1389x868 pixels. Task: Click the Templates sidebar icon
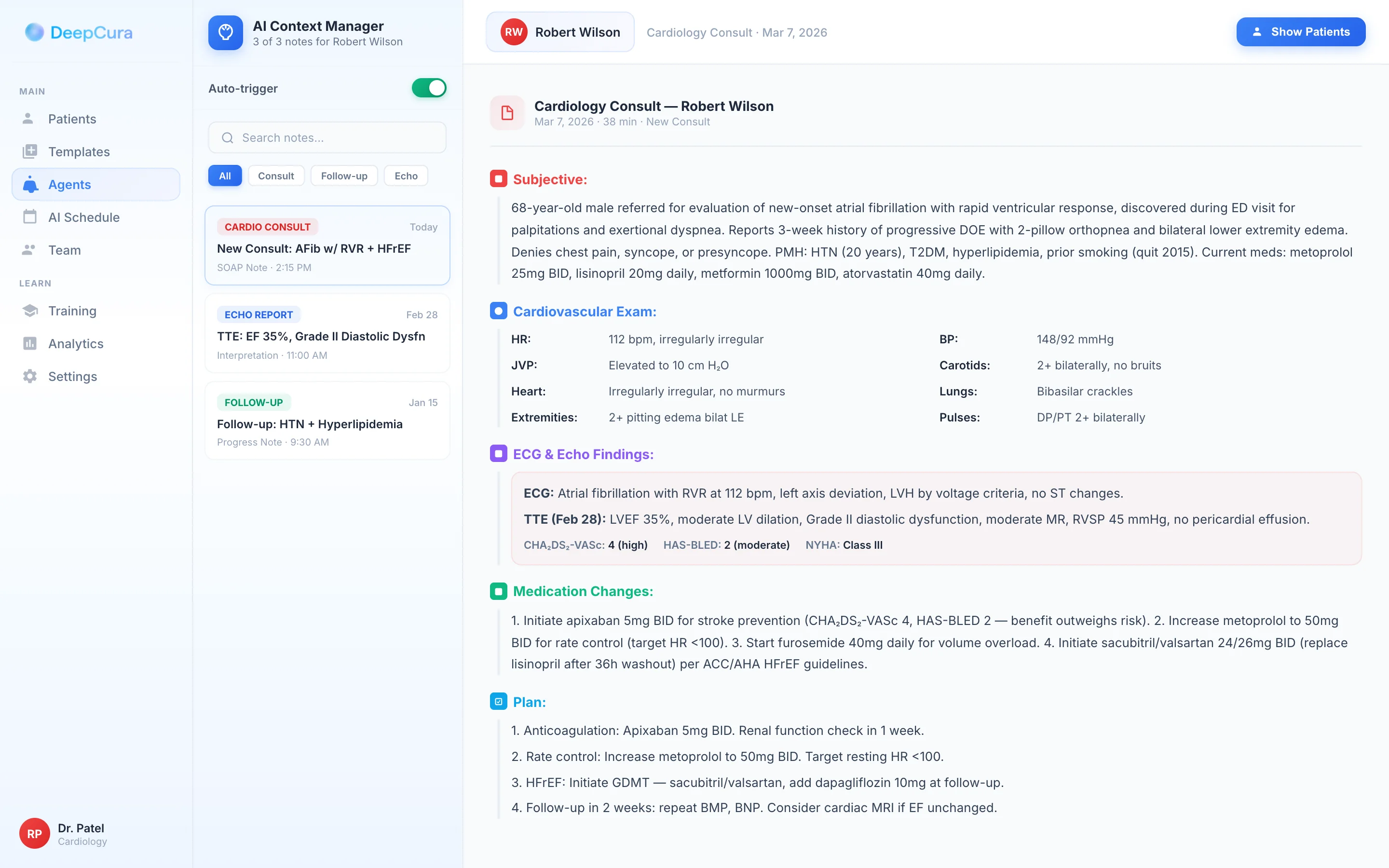point(30,151)
